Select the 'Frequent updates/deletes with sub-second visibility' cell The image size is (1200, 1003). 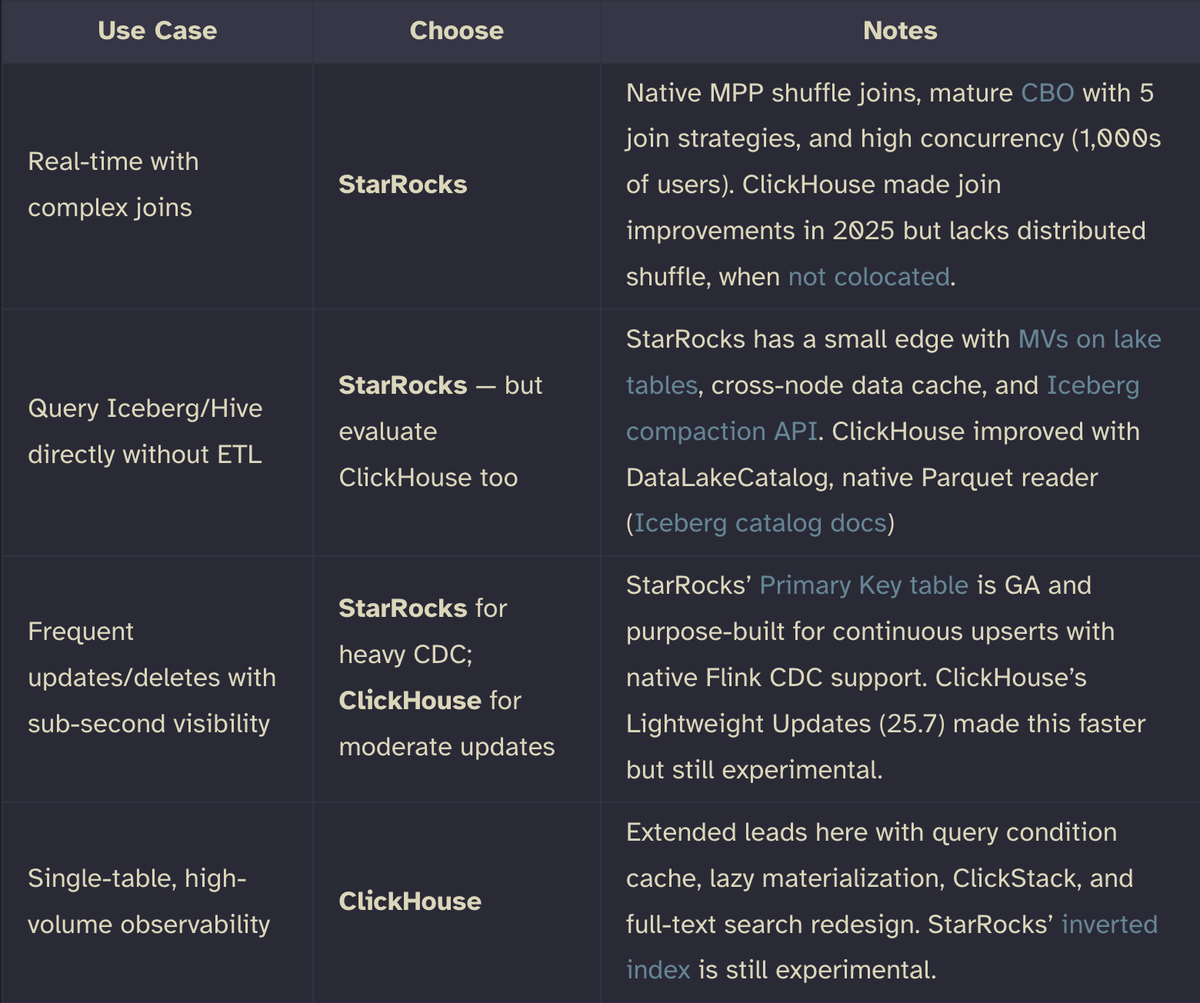point(157,678)
